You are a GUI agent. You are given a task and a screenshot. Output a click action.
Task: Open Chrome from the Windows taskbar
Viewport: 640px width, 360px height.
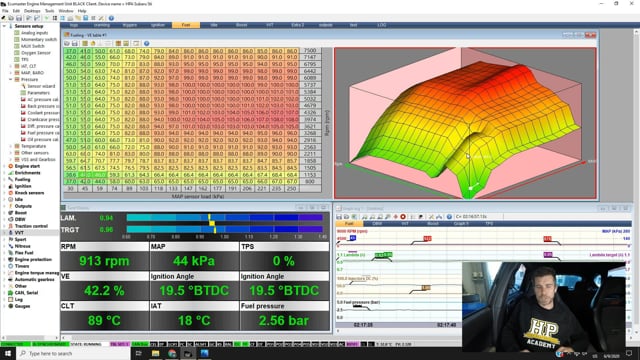coord(172,353)
